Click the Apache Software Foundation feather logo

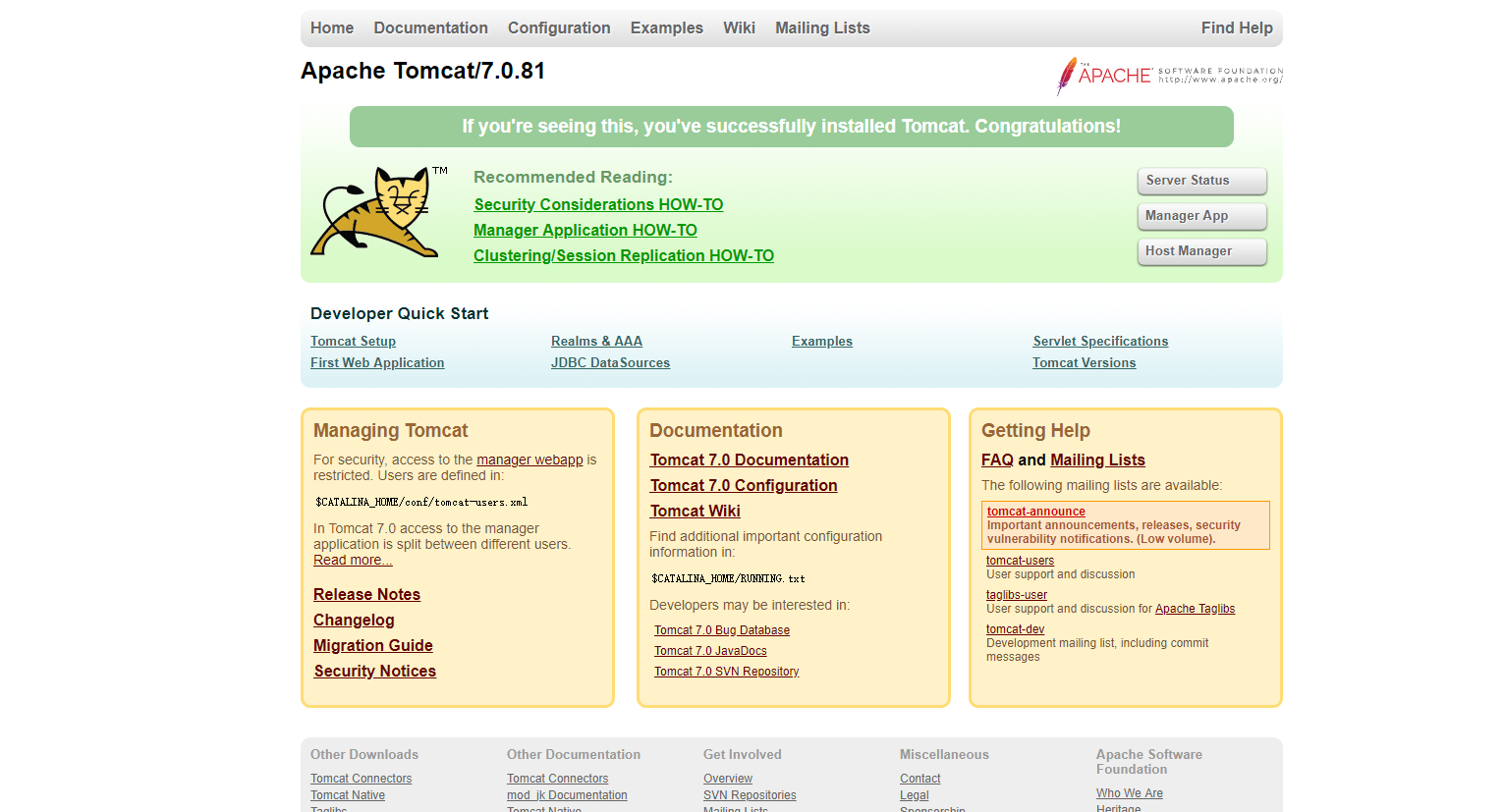[1169, 76]
